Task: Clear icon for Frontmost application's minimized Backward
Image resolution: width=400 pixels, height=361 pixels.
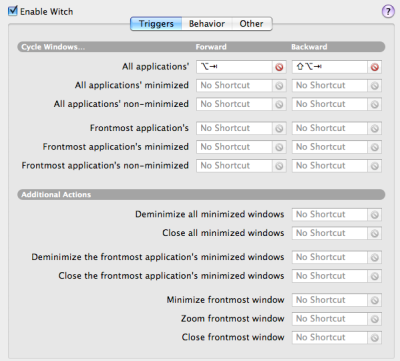Action: click(375, 147)
